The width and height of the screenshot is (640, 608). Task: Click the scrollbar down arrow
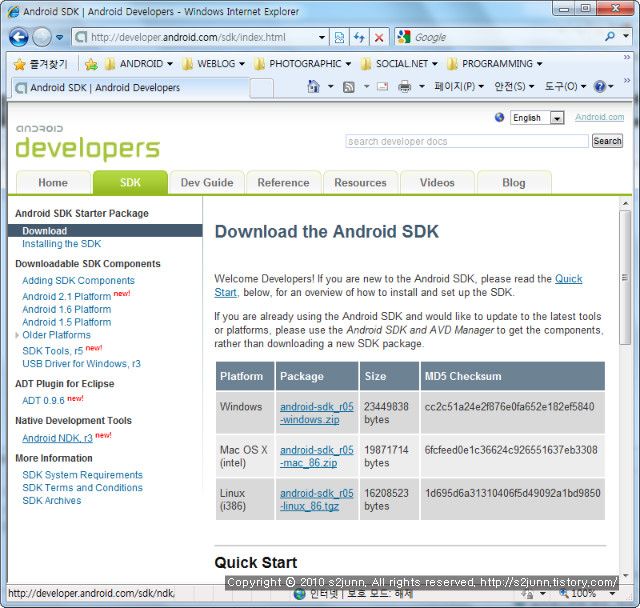(x=624, y=575)
